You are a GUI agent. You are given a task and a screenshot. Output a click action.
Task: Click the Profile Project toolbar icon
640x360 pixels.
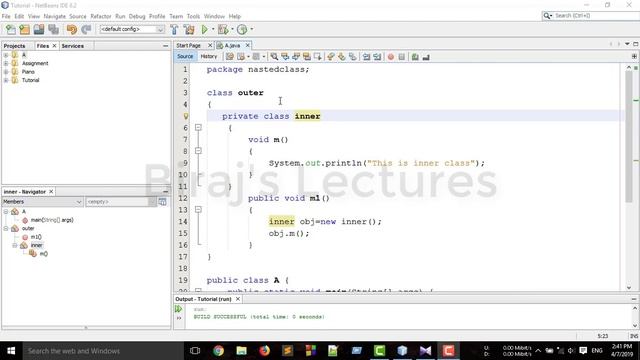(x=242, y=29)
